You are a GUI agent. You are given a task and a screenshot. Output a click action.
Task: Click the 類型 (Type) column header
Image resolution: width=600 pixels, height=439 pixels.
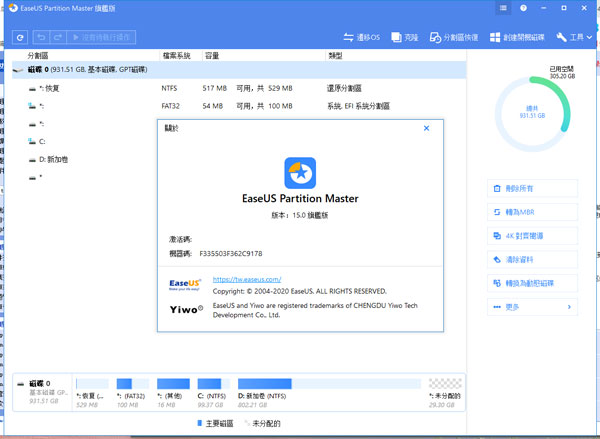pos(336,54)
